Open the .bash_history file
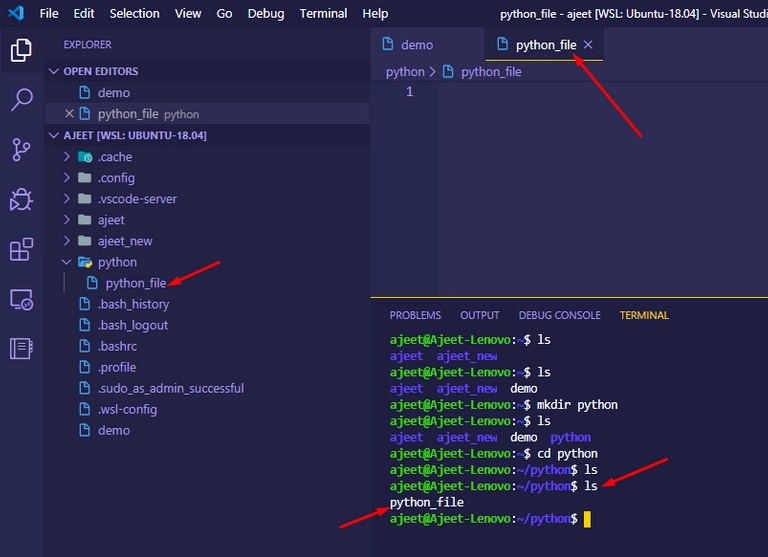 coord(207,304)
